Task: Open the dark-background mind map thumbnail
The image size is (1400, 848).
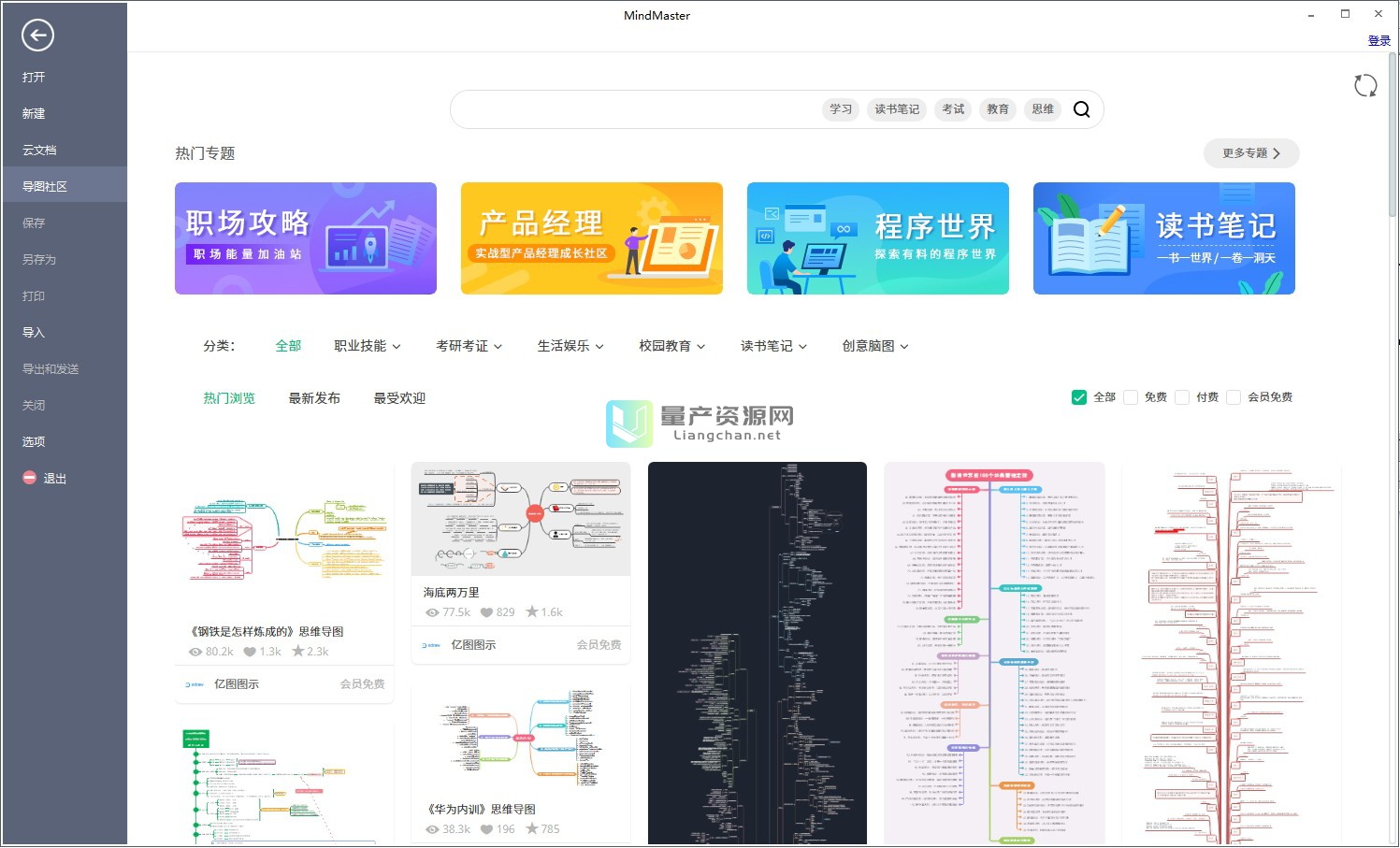Action: (x=758, y=654)
